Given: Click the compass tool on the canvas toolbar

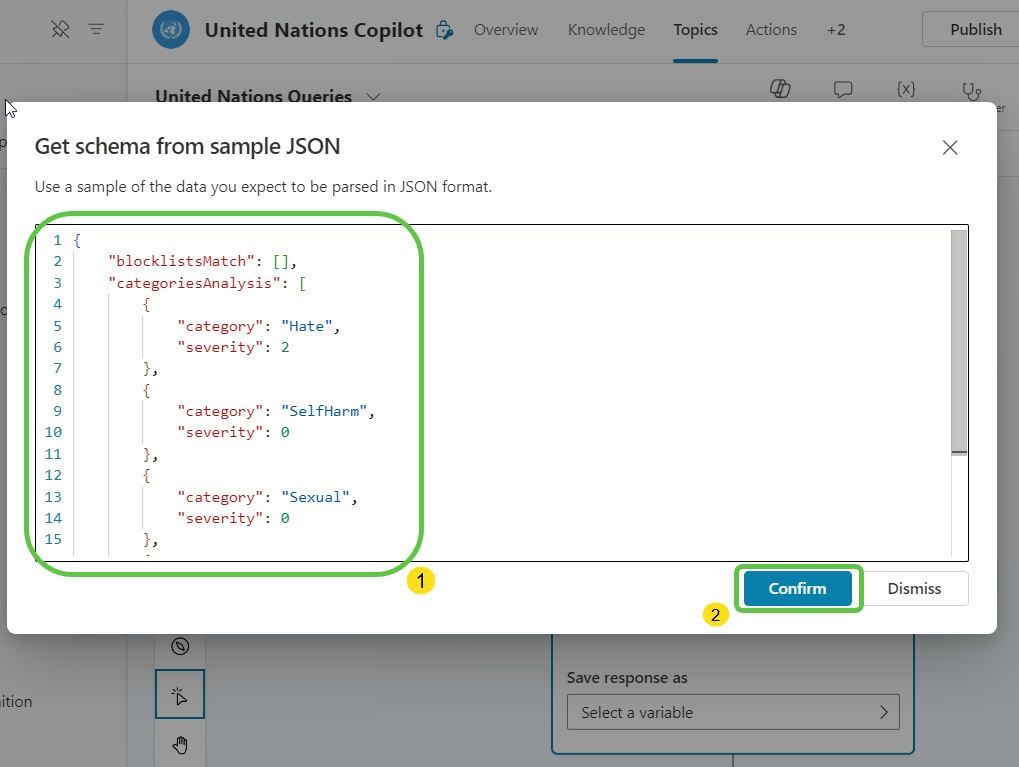Looking at the screenshot, I should [180, 644].
